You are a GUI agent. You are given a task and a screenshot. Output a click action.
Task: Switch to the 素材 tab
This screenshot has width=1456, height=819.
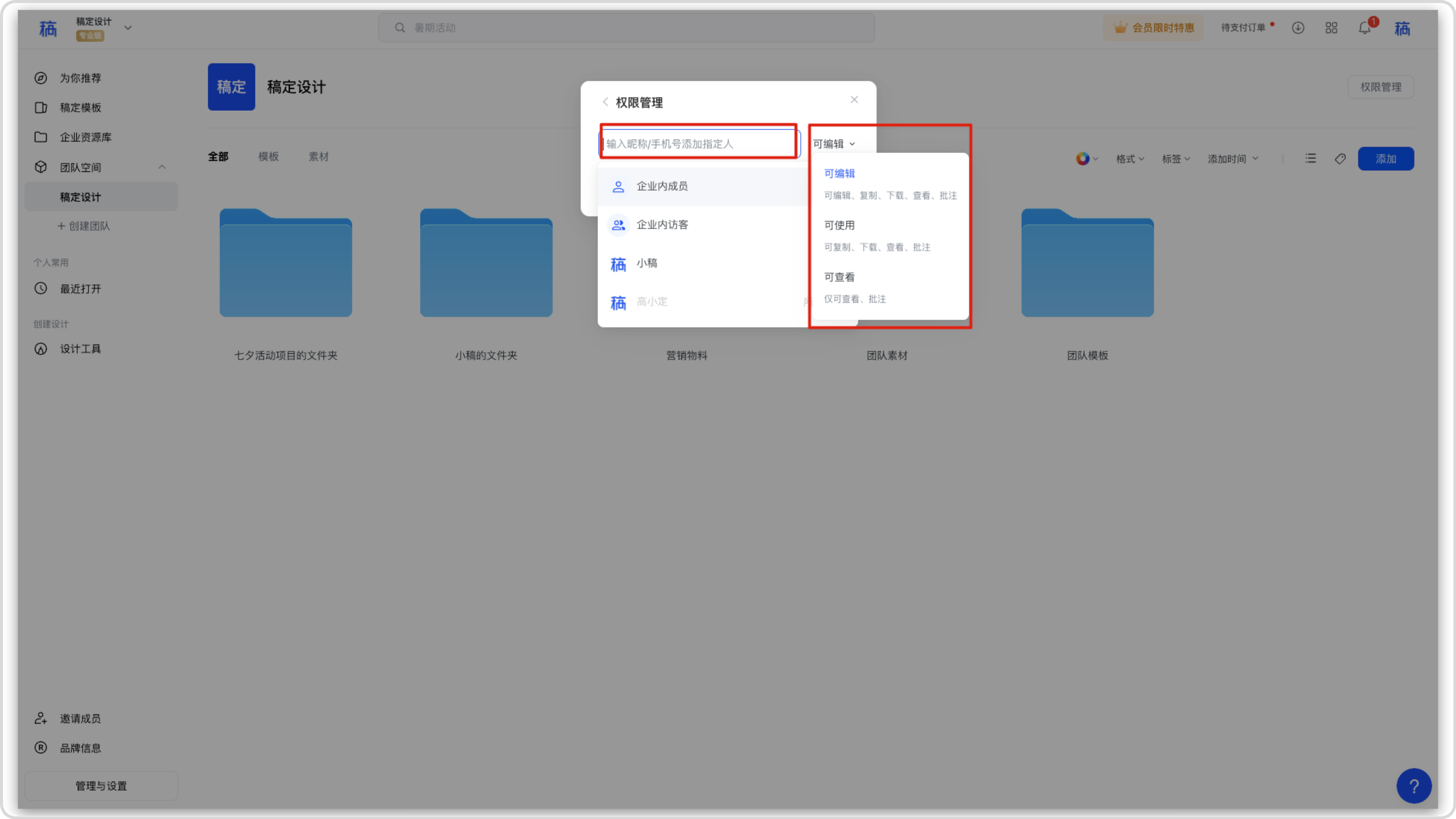pyautogui.click(x=318, y=157)
